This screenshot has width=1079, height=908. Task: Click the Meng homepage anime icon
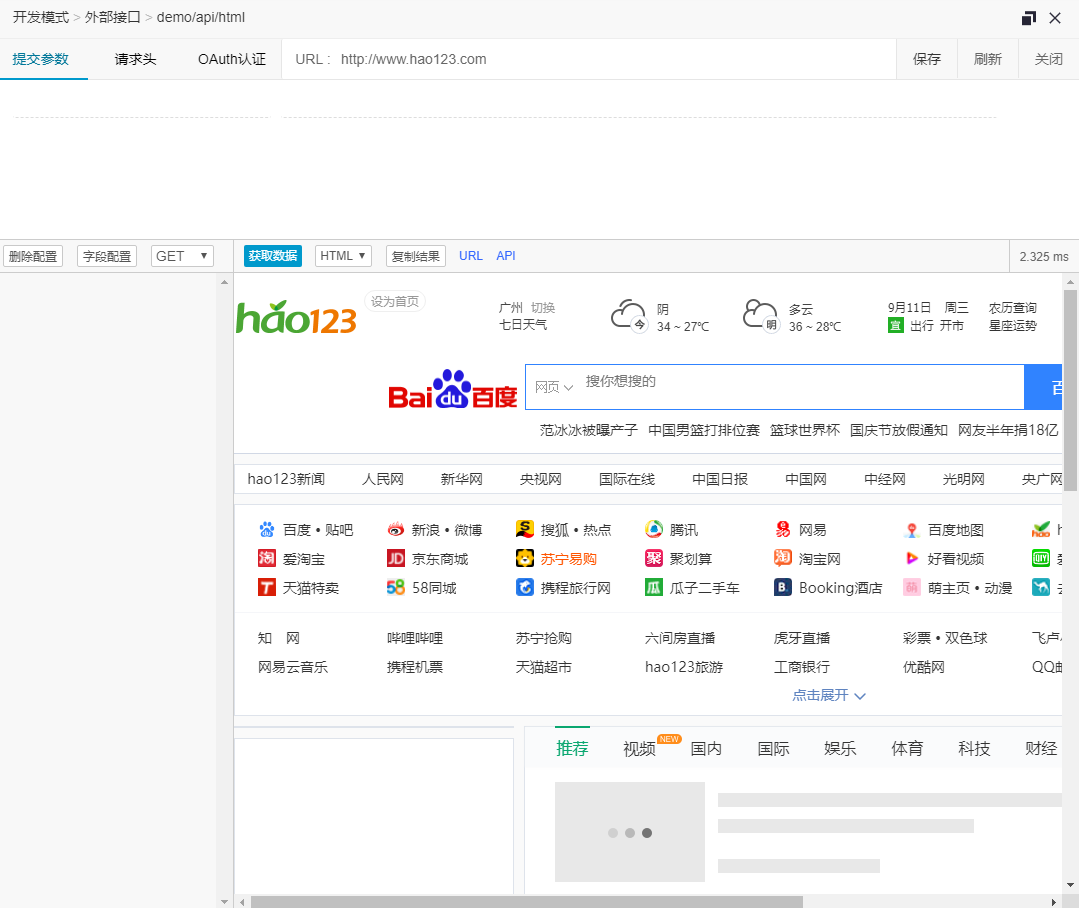point(912,587)
